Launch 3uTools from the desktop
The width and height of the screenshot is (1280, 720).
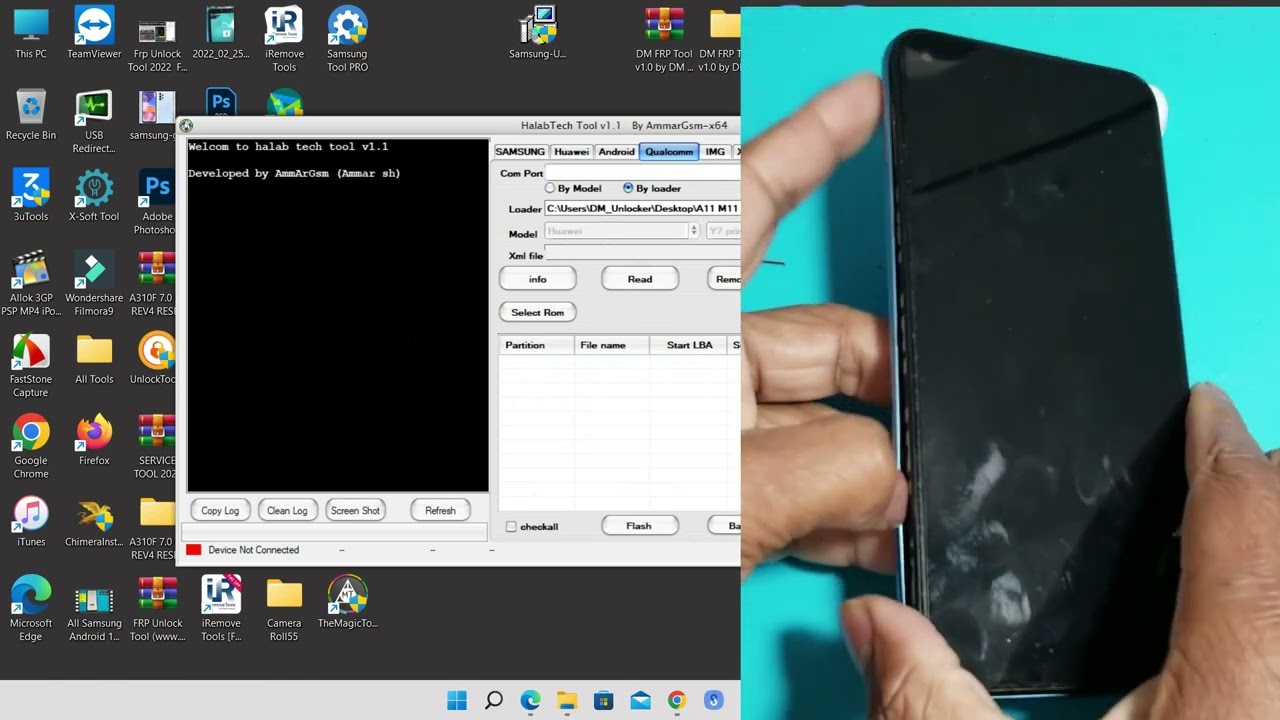pyautogui.click(x=31, y=196)
